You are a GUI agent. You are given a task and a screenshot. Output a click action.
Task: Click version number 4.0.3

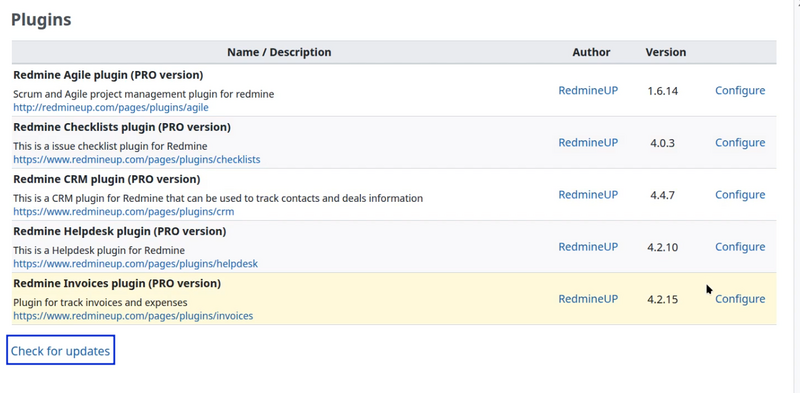pyautogui.click(x=662, y=143)
